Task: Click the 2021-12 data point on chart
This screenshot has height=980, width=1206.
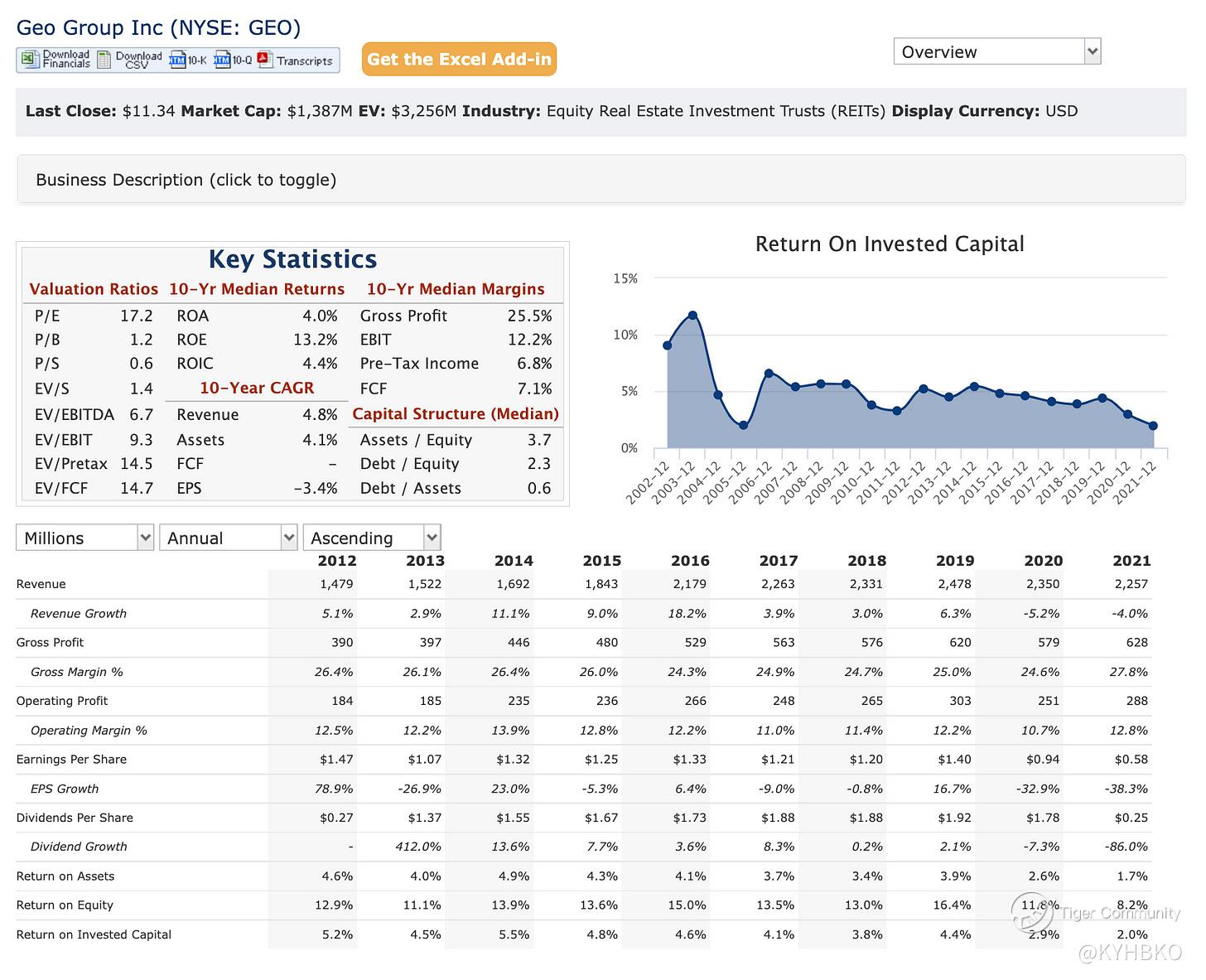Action: (x=1153, y=426)
